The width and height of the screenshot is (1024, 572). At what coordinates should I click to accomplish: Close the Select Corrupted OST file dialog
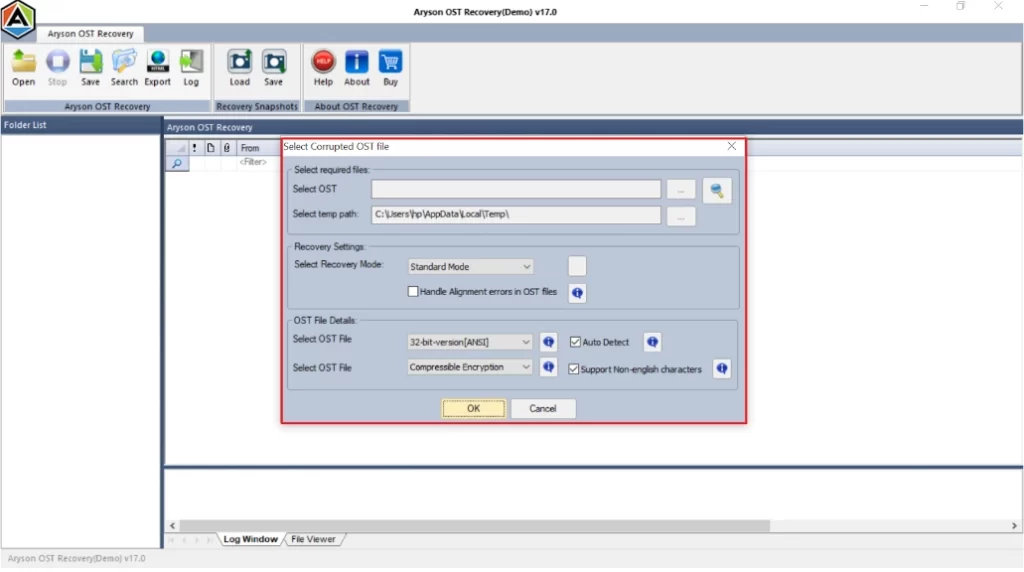(731, 146)
